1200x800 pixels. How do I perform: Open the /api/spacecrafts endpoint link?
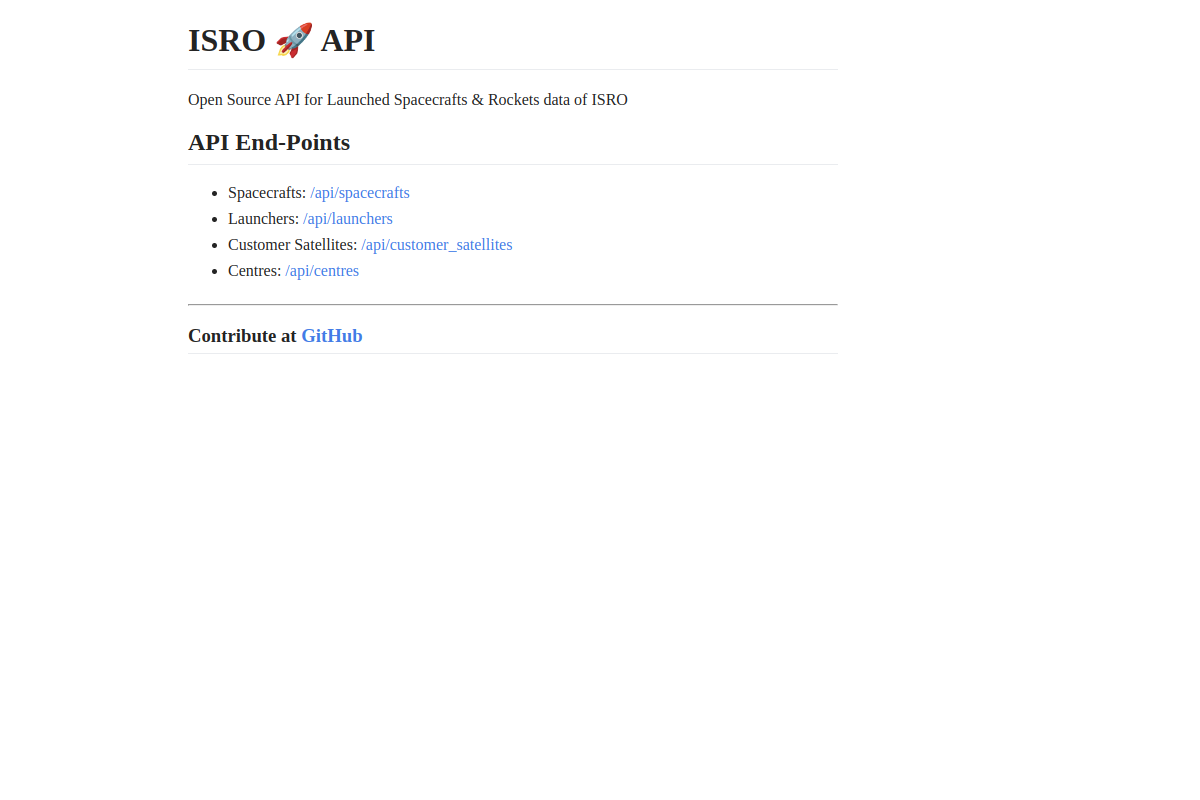pyautogui.click(x=360, y=193)
